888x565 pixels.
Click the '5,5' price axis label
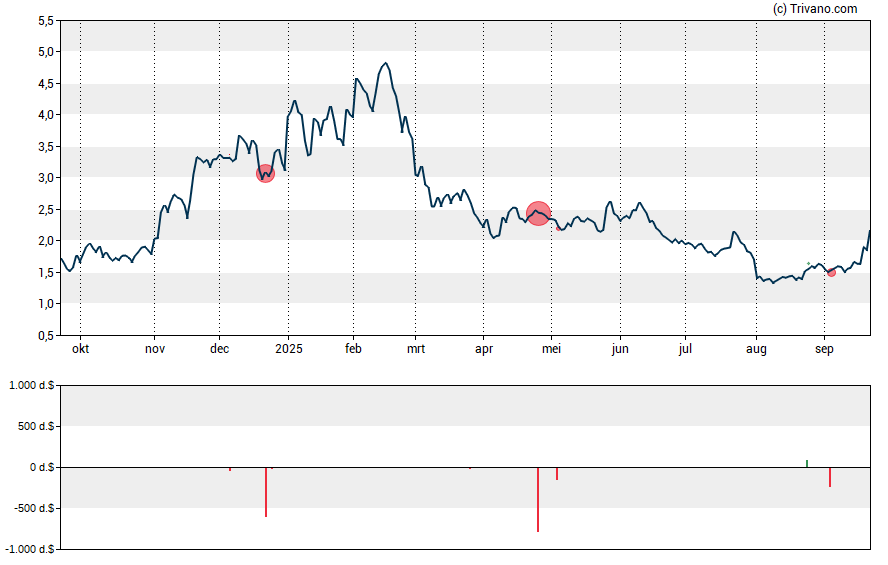point(46,22)
